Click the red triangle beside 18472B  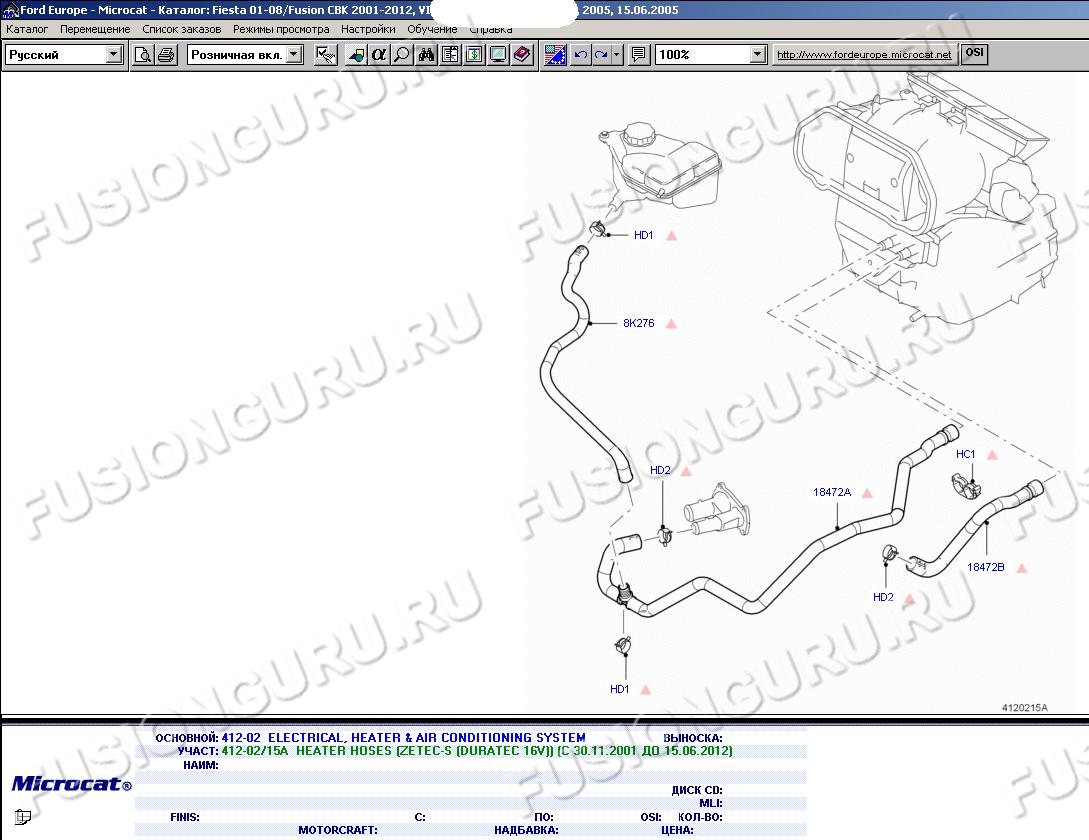1022,568
